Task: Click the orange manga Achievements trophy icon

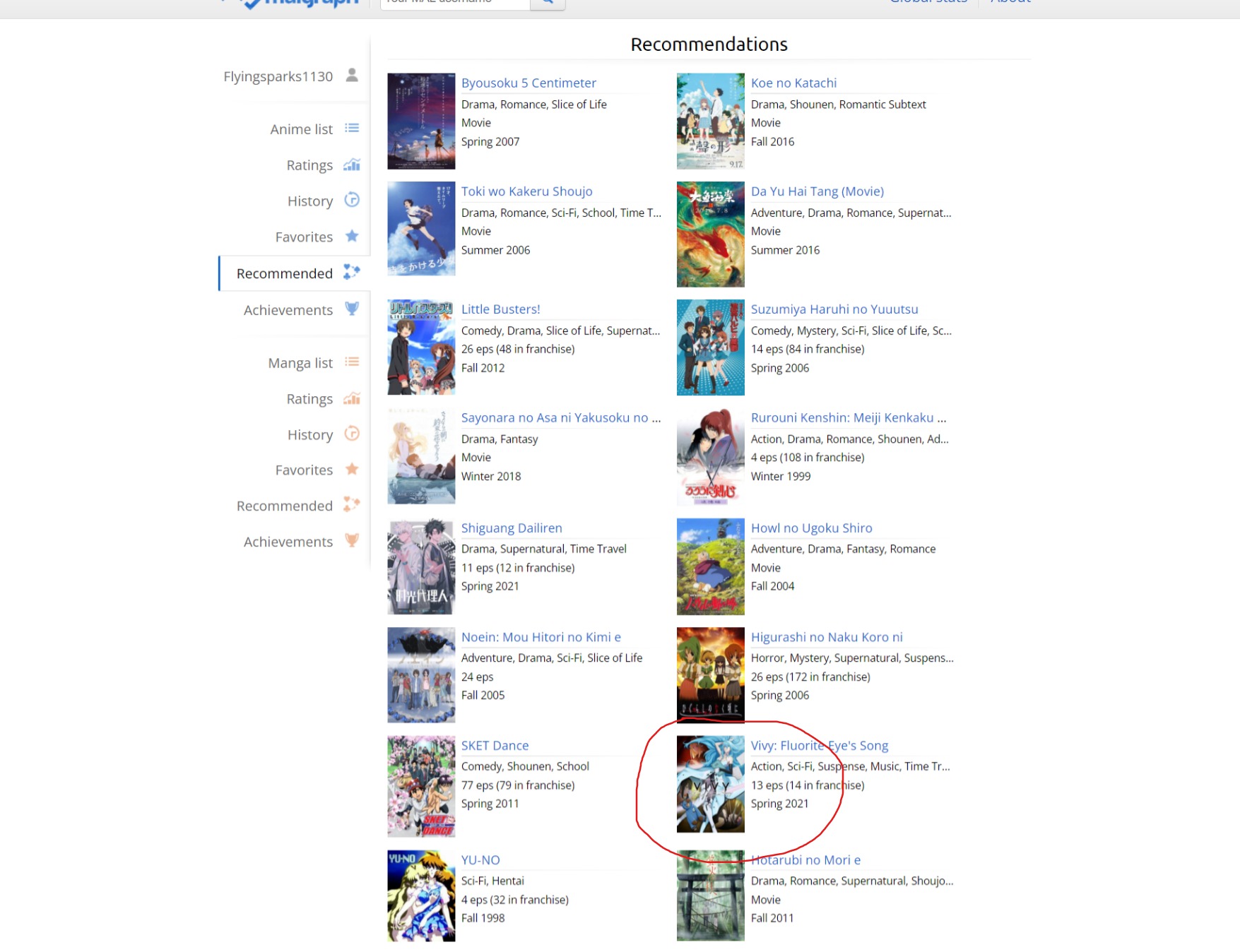Action: 352,540
